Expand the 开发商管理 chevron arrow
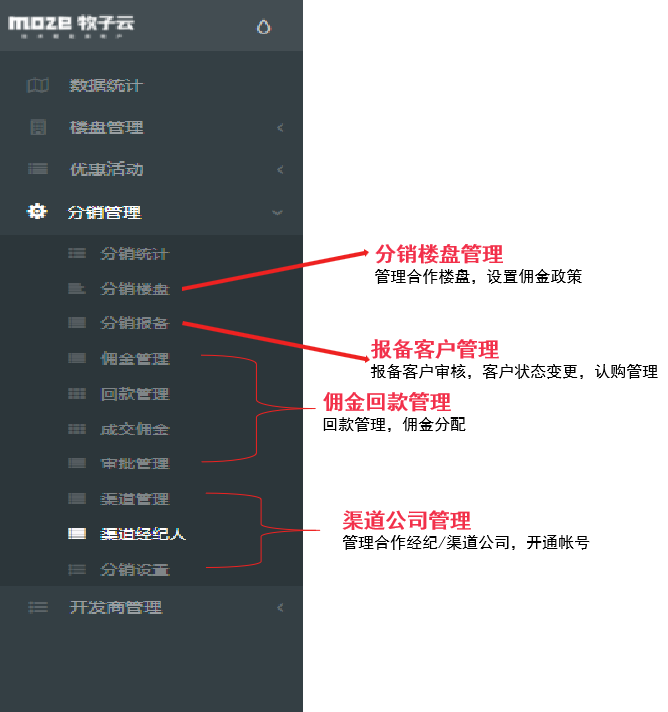 click(x=280, y=608)
